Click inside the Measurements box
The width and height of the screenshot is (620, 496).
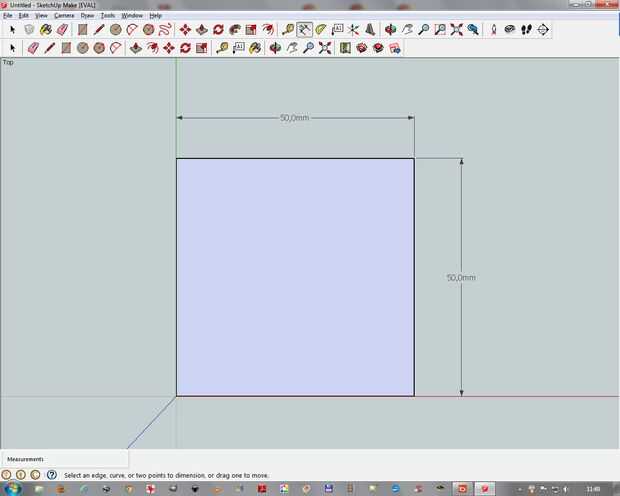coord(64,459)
